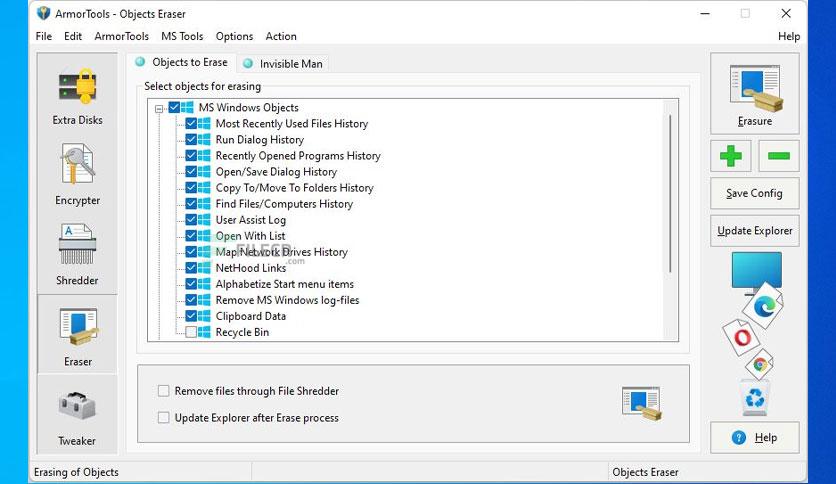Click the Update Explorer button

coord(754,230)
